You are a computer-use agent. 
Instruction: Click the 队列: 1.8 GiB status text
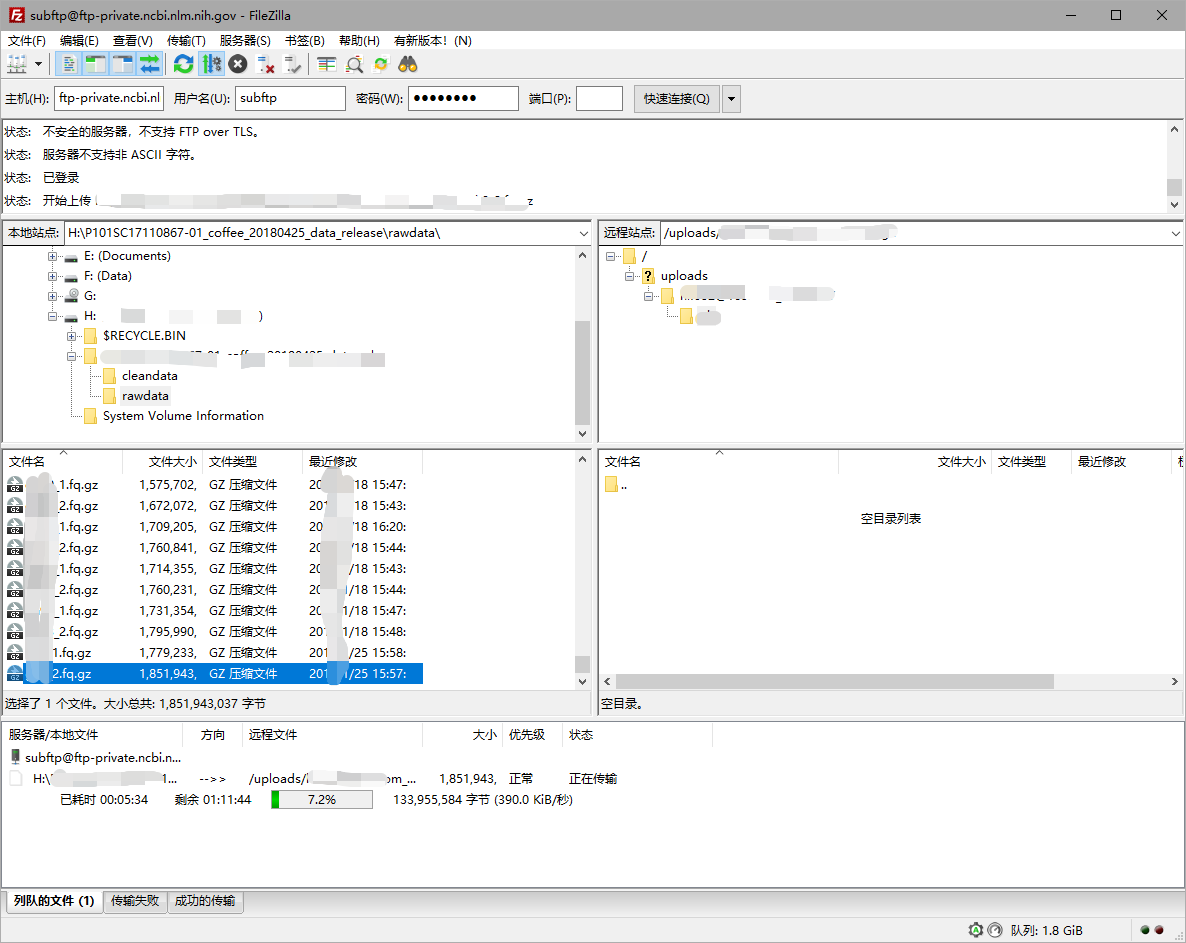click(x=1046, y=930)
